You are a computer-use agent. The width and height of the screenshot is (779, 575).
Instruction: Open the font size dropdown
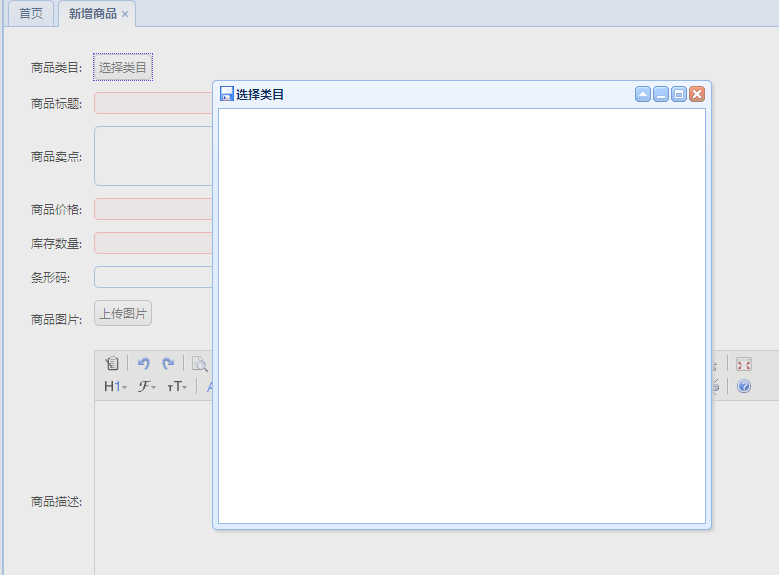click(177, 386)
